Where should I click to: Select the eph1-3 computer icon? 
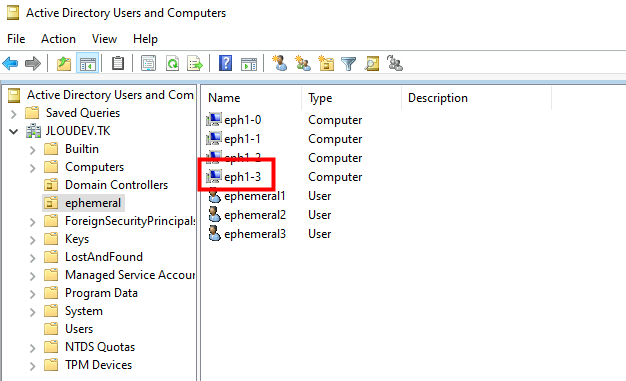(x=214, y=177)
